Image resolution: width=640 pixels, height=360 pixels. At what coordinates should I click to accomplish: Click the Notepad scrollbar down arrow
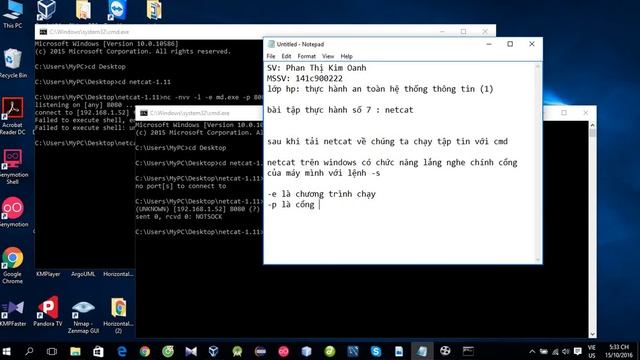538,260
